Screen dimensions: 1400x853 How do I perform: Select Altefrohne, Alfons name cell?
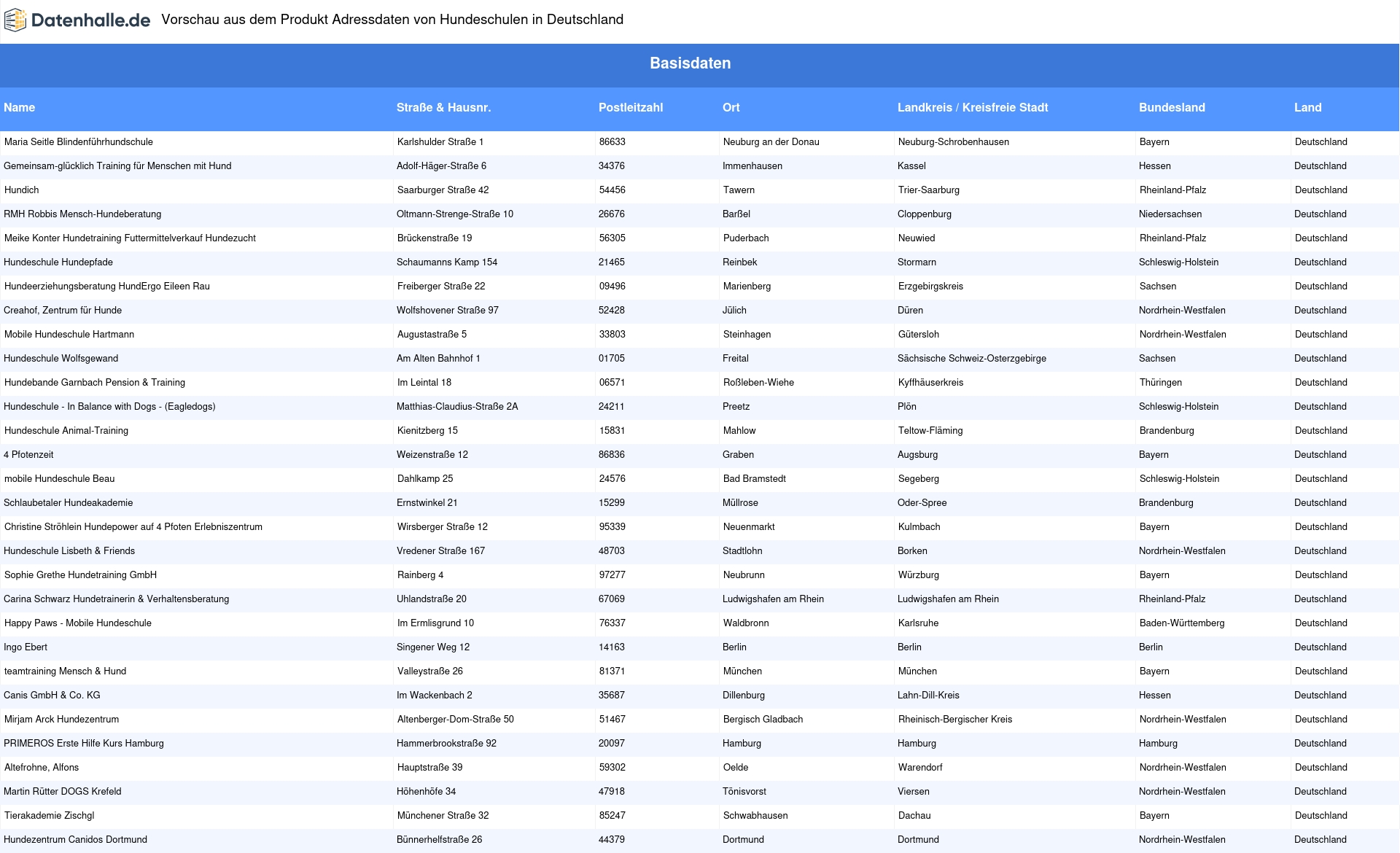pos(42,768)
